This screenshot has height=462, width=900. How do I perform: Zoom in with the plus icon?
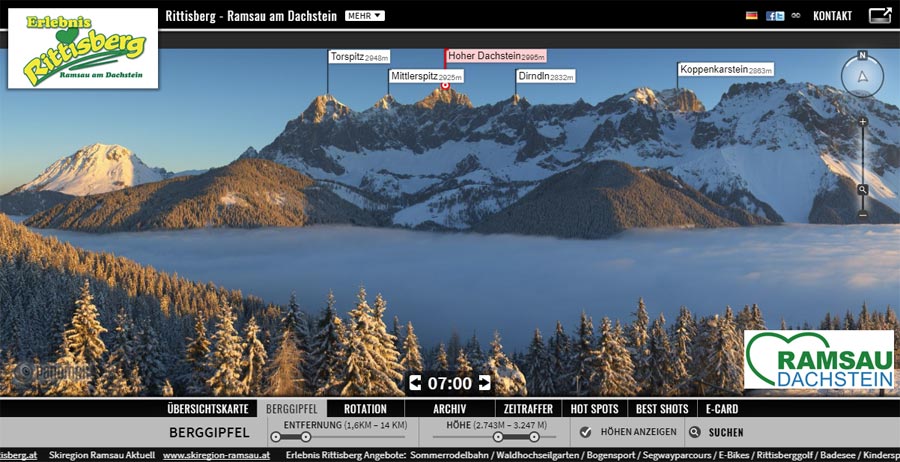coord(863,122)
